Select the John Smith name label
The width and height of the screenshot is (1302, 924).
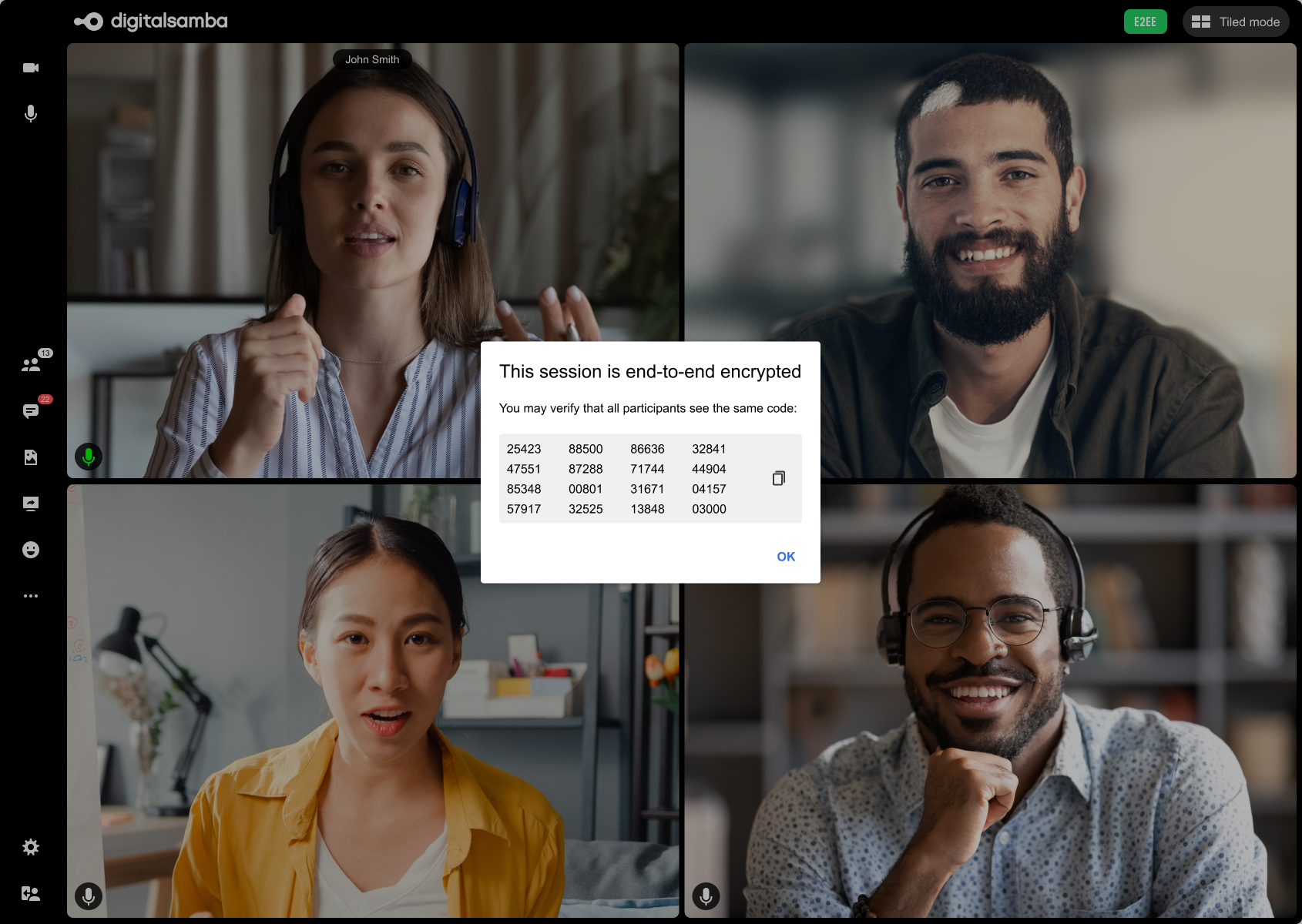coord(372,59)
